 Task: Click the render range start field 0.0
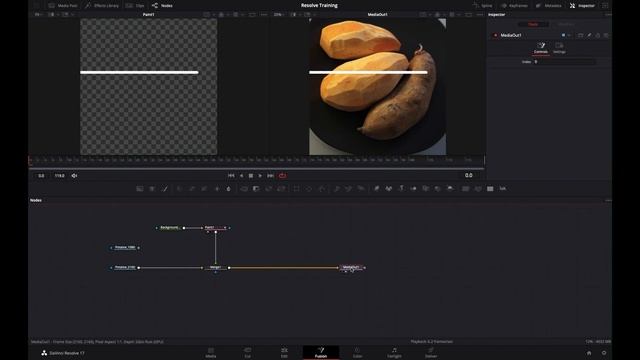coord(41,176)
